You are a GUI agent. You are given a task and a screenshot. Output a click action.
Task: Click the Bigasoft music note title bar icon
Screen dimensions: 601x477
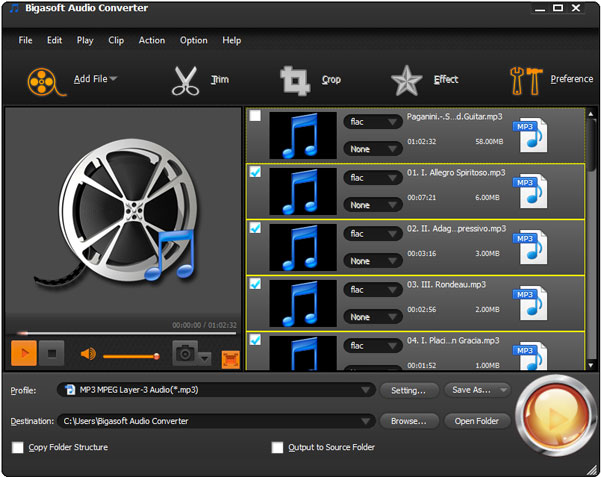click(14, 8)
